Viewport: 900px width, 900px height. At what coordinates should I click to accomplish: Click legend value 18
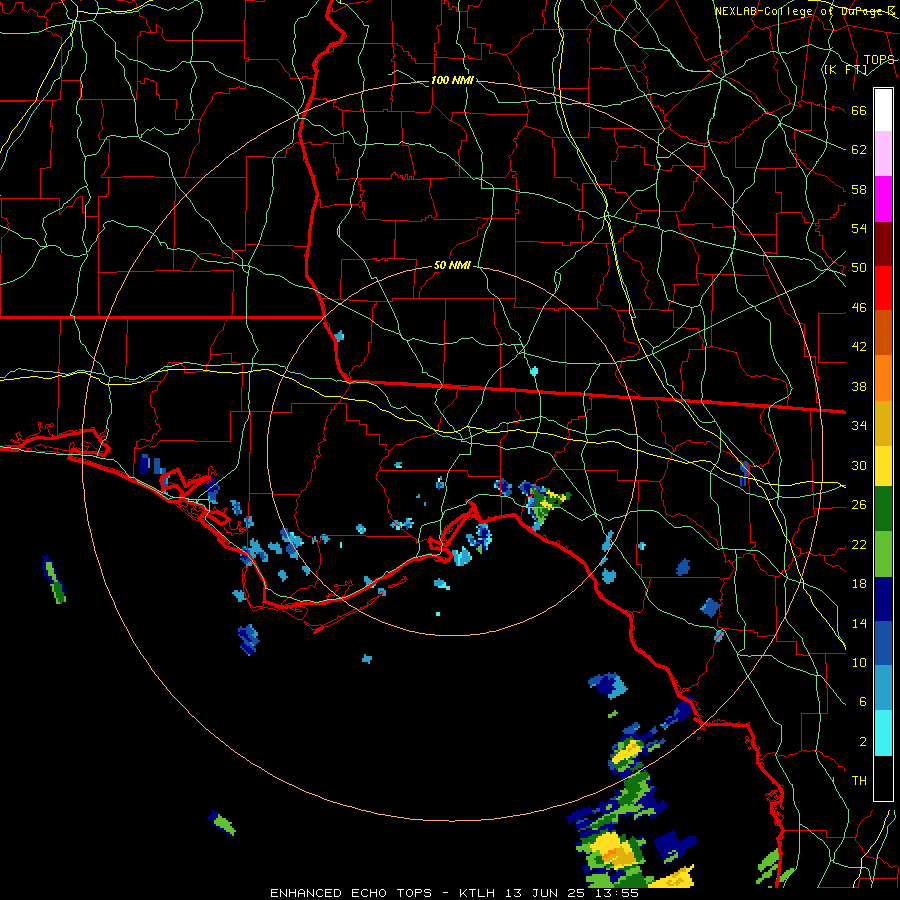click(x=859, y=584)
